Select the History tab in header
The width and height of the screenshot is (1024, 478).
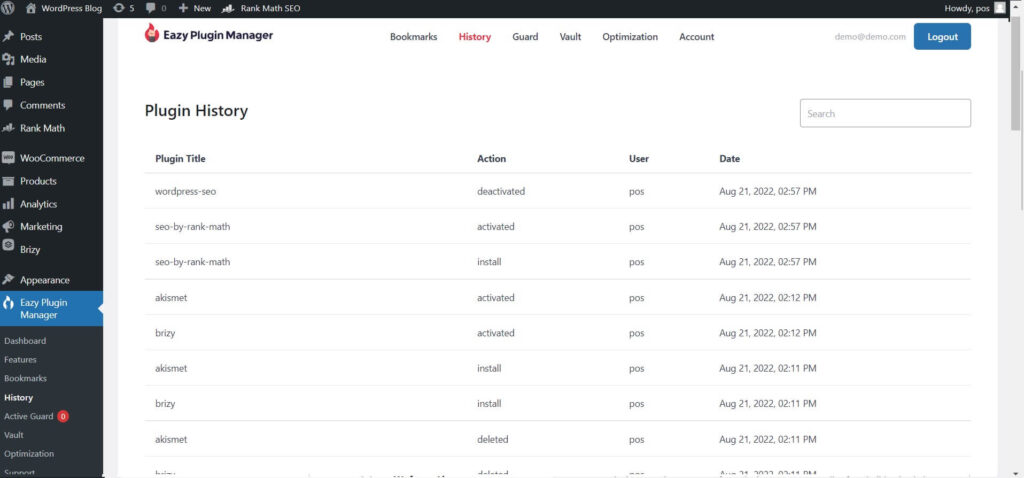[475, 37]
